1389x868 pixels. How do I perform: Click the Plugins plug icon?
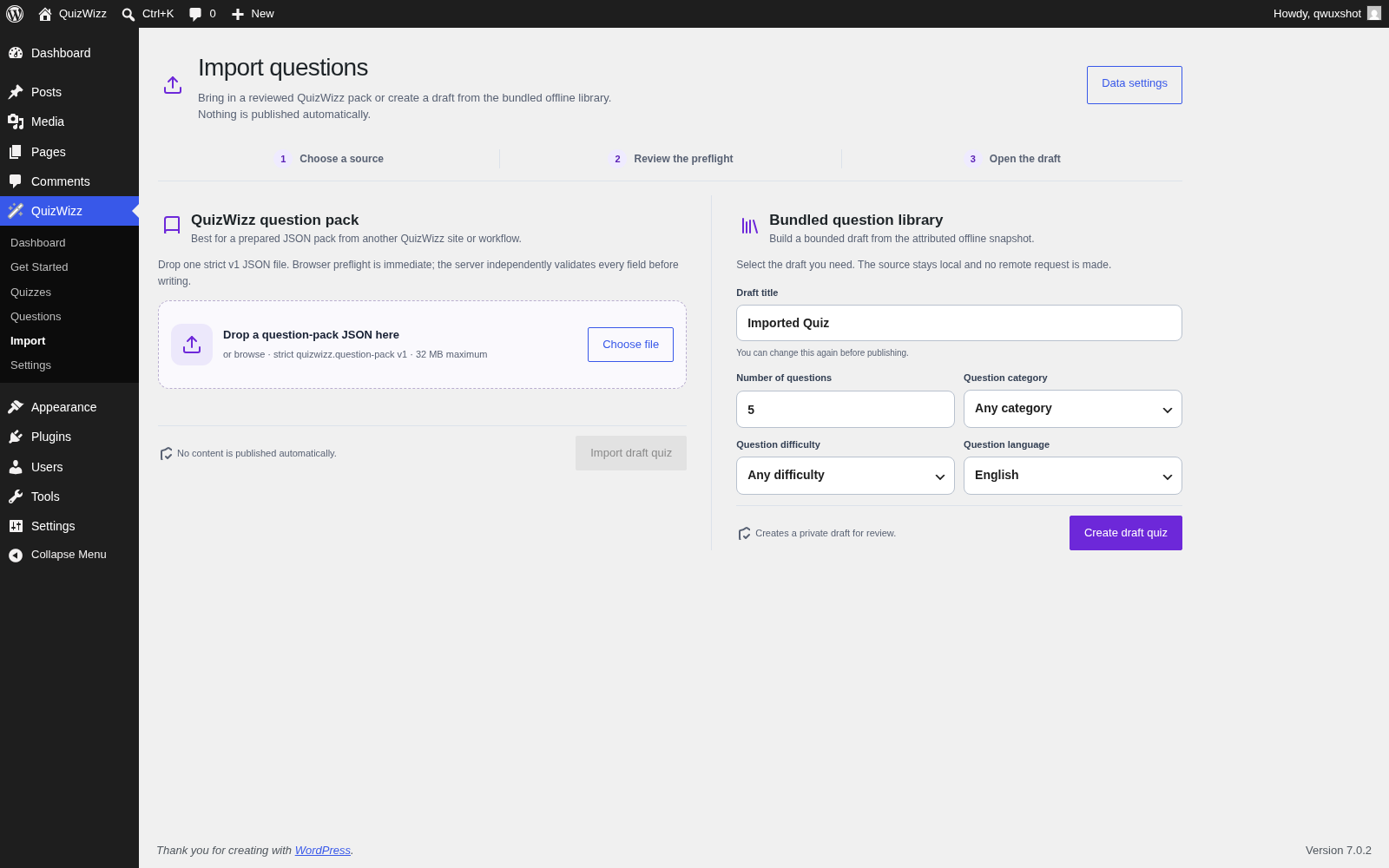(16, 437)
